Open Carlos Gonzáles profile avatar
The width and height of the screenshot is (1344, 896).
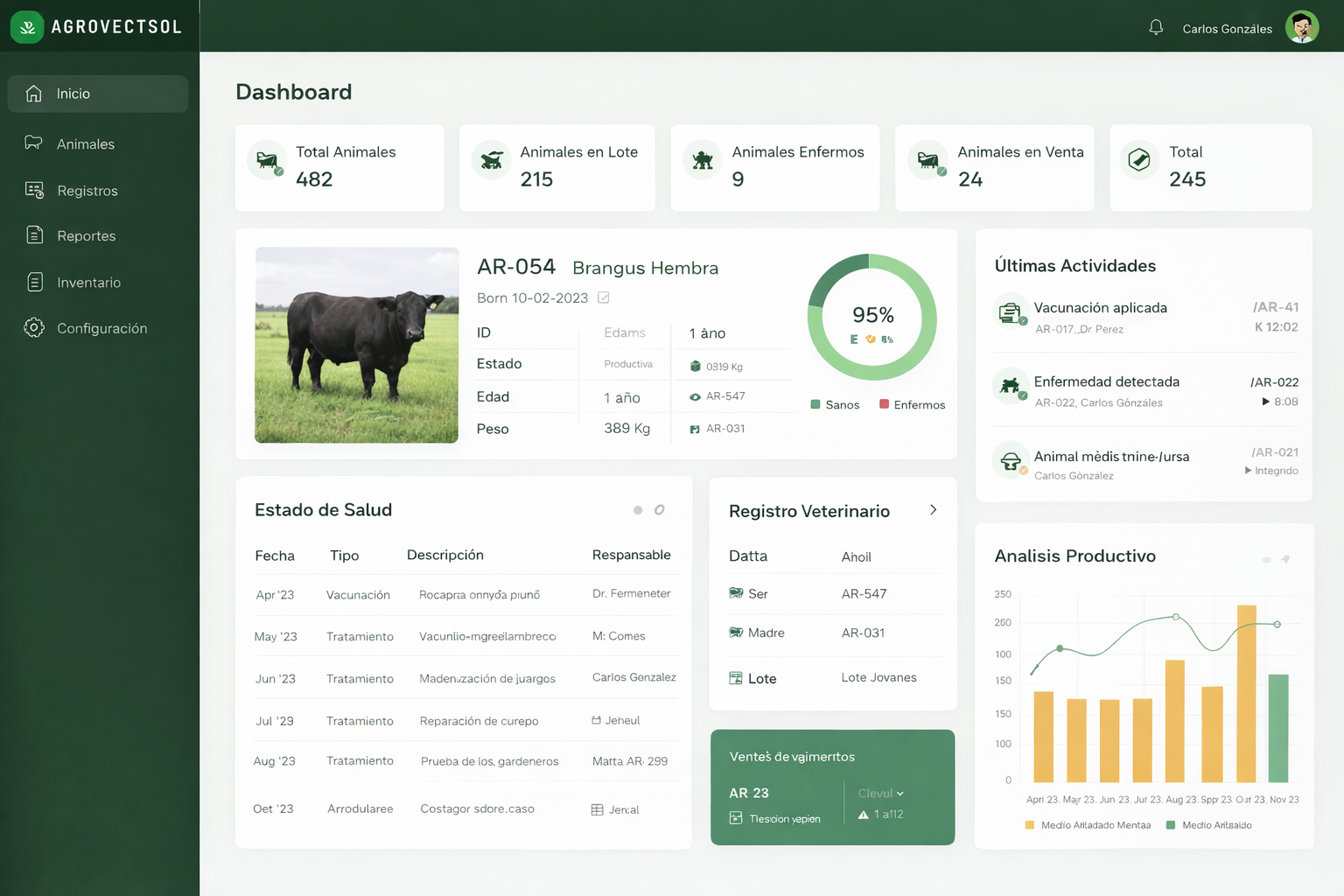(1302, 28)
